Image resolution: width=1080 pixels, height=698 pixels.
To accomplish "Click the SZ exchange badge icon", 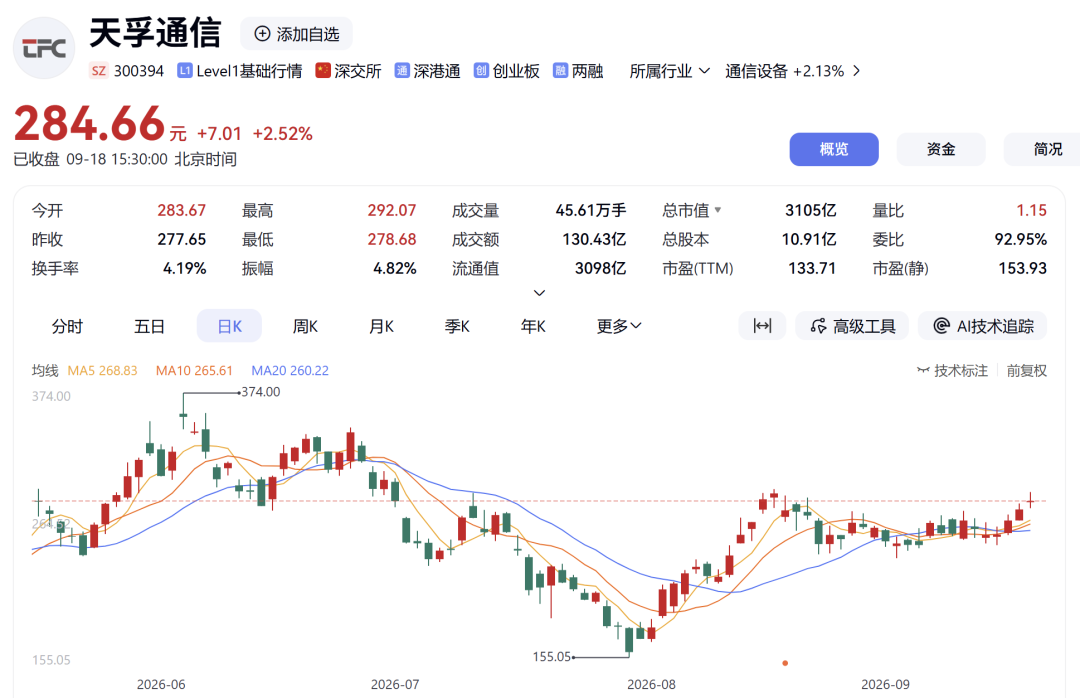I will click(98, 71).
